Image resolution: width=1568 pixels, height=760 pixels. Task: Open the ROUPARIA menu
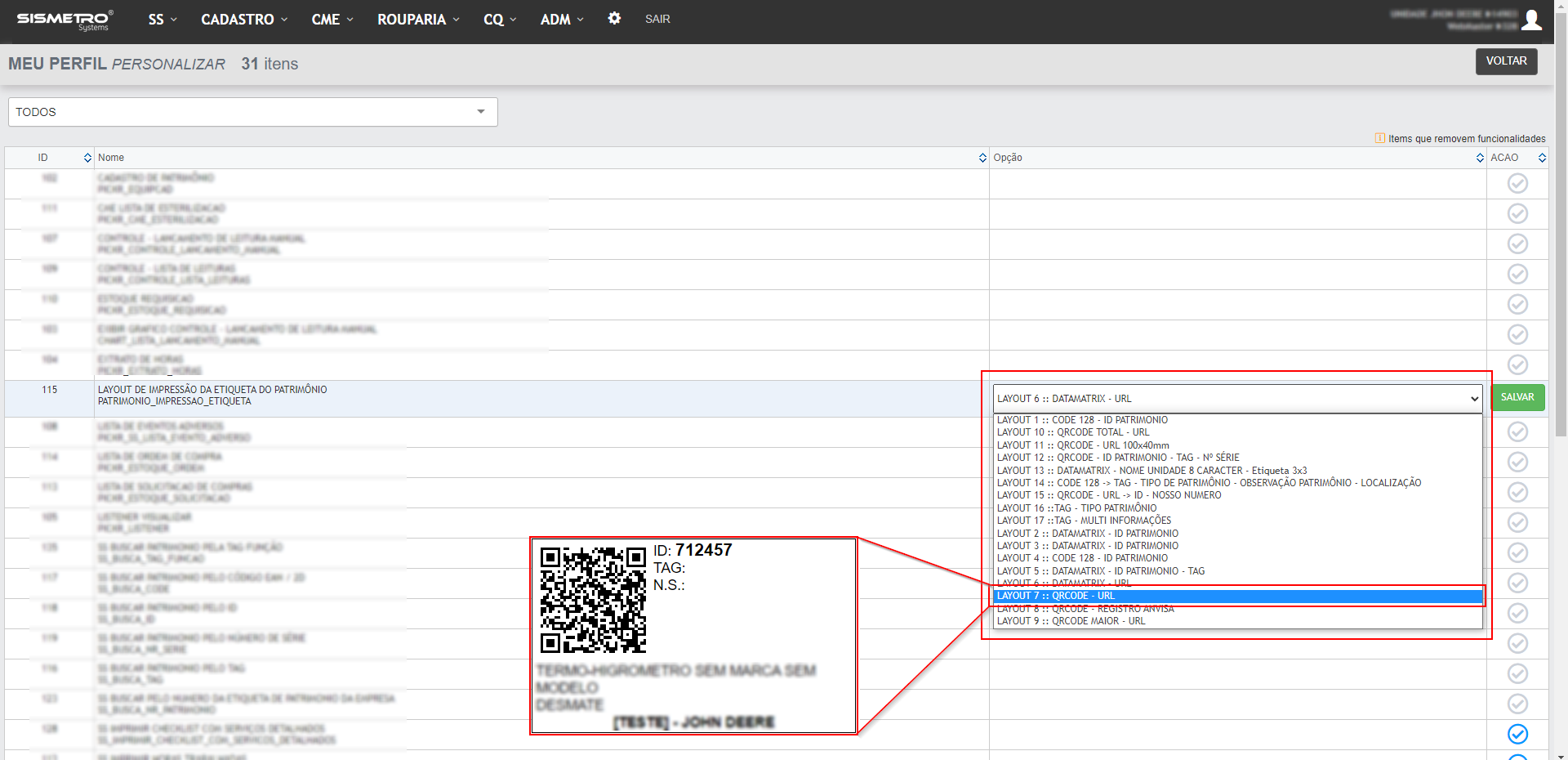(x=418, y=19)
